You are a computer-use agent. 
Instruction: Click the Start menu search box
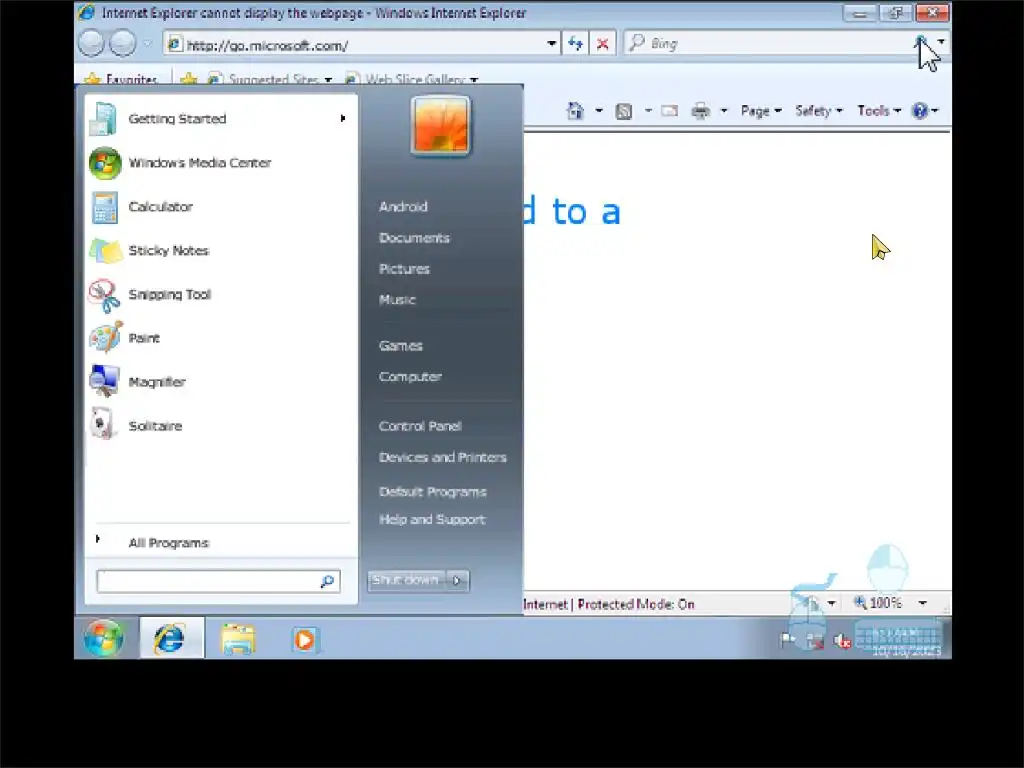pos(218,581)
